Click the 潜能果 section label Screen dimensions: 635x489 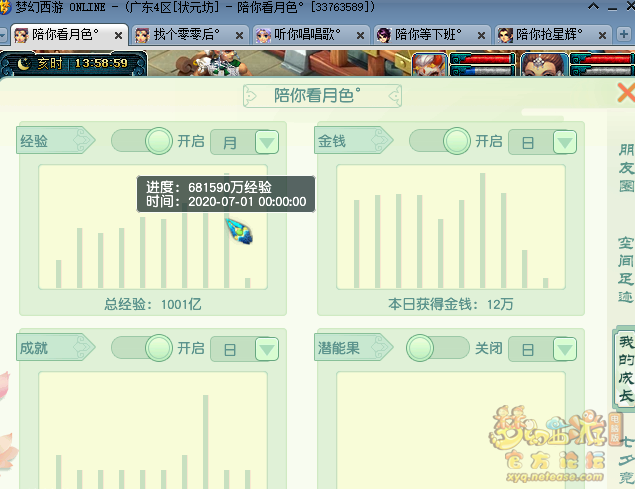coord(354,348)
